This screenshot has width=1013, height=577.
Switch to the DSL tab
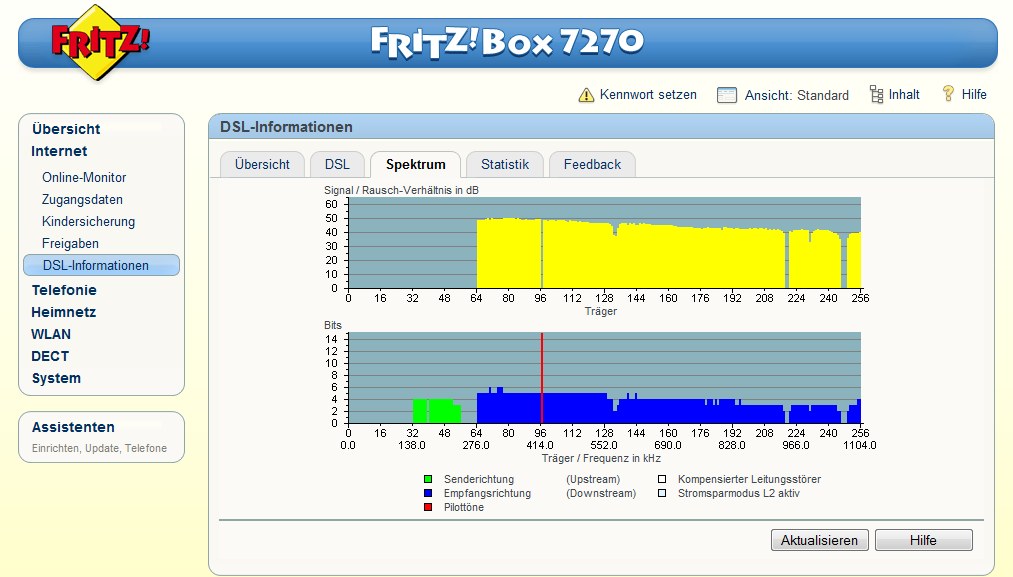337,164
